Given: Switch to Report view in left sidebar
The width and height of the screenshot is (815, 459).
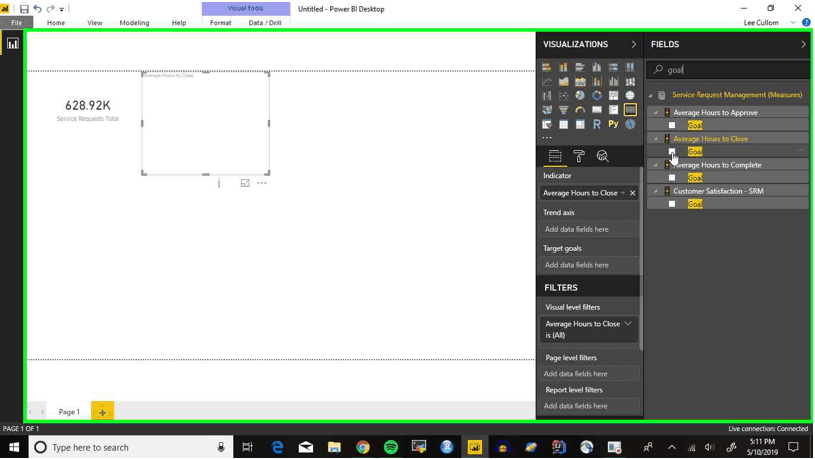Looking at the screenshot, I should (12, 44).
